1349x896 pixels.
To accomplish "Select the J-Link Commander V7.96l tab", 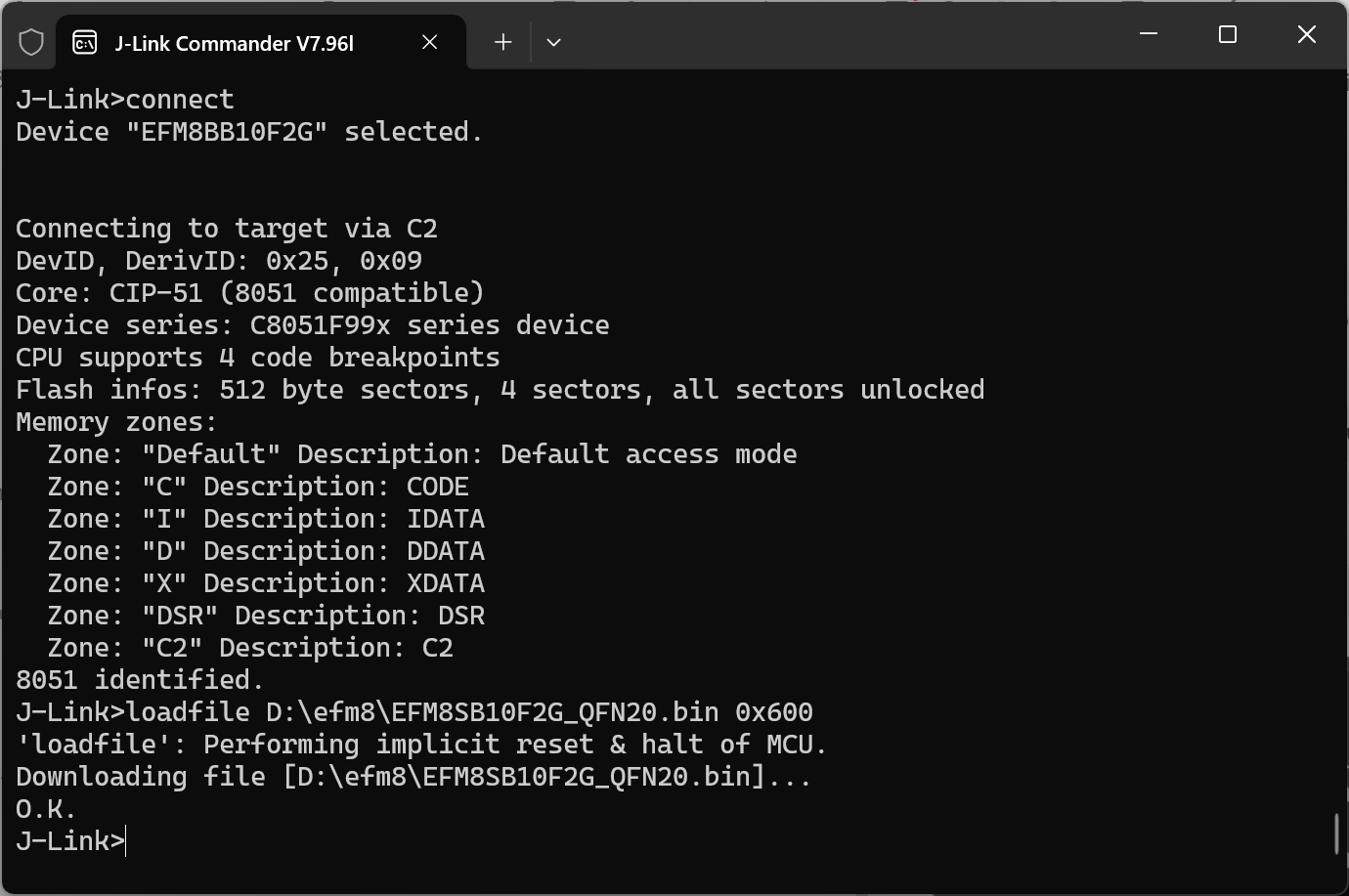I will [235, 43].
